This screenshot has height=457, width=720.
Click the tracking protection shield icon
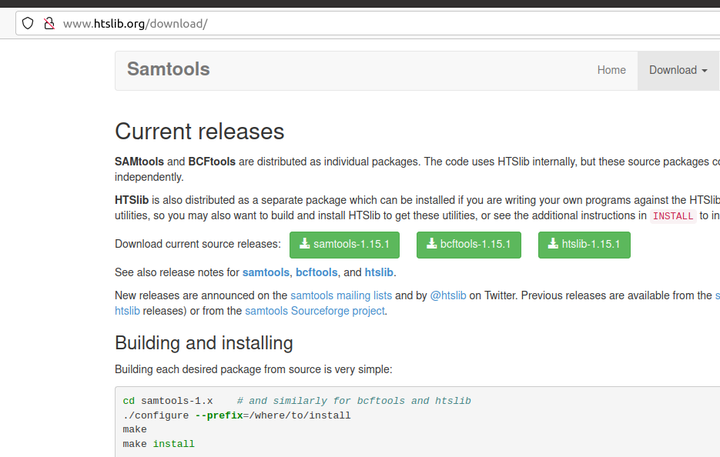tap(28, 23)
